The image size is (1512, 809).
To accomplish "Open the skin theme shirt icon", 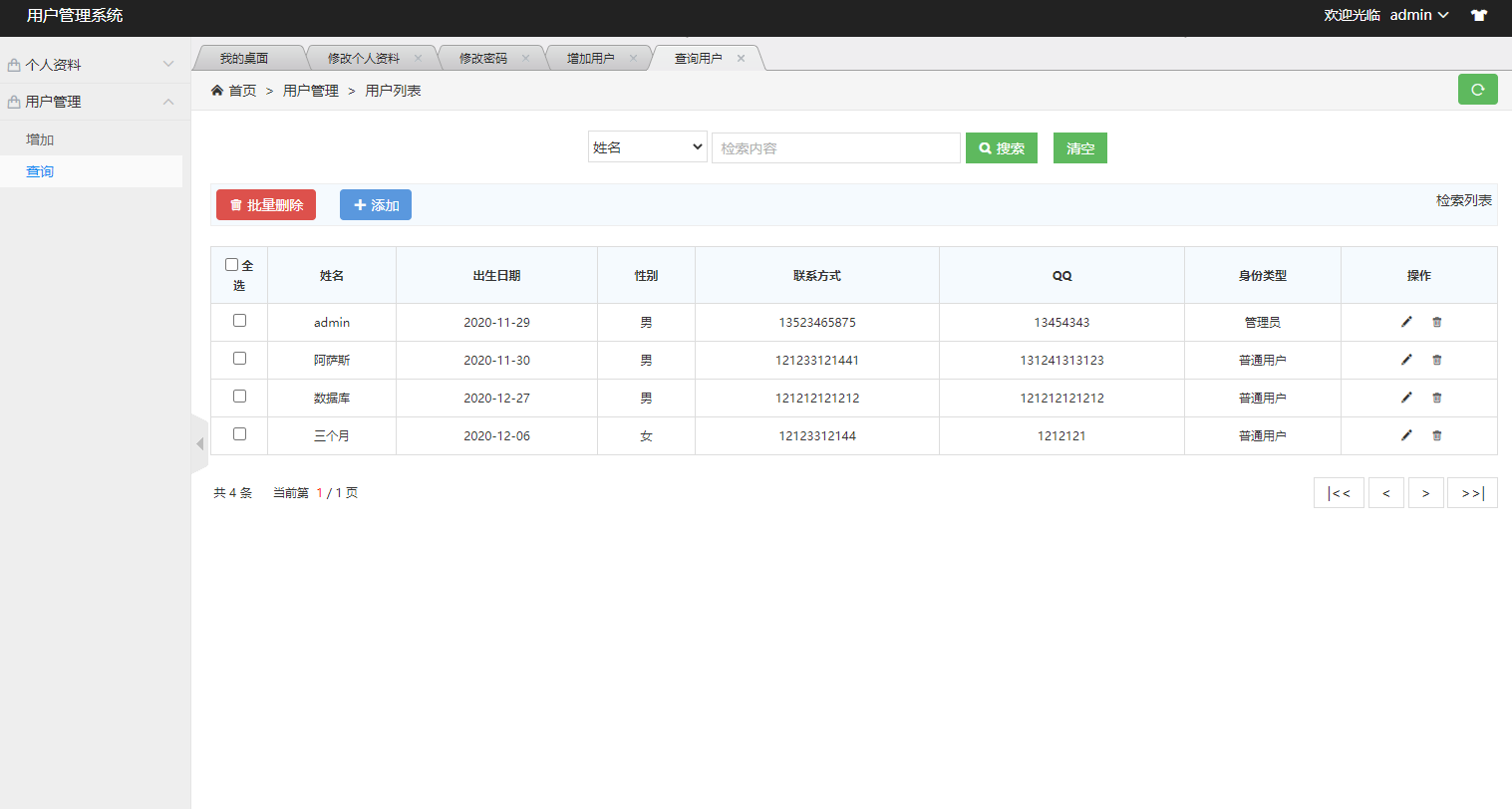I will point(1478,15).
